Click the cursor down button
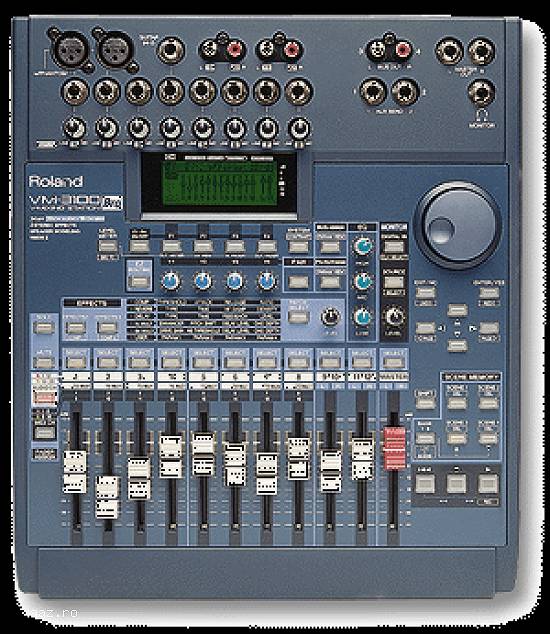 (x=457, y=346)
